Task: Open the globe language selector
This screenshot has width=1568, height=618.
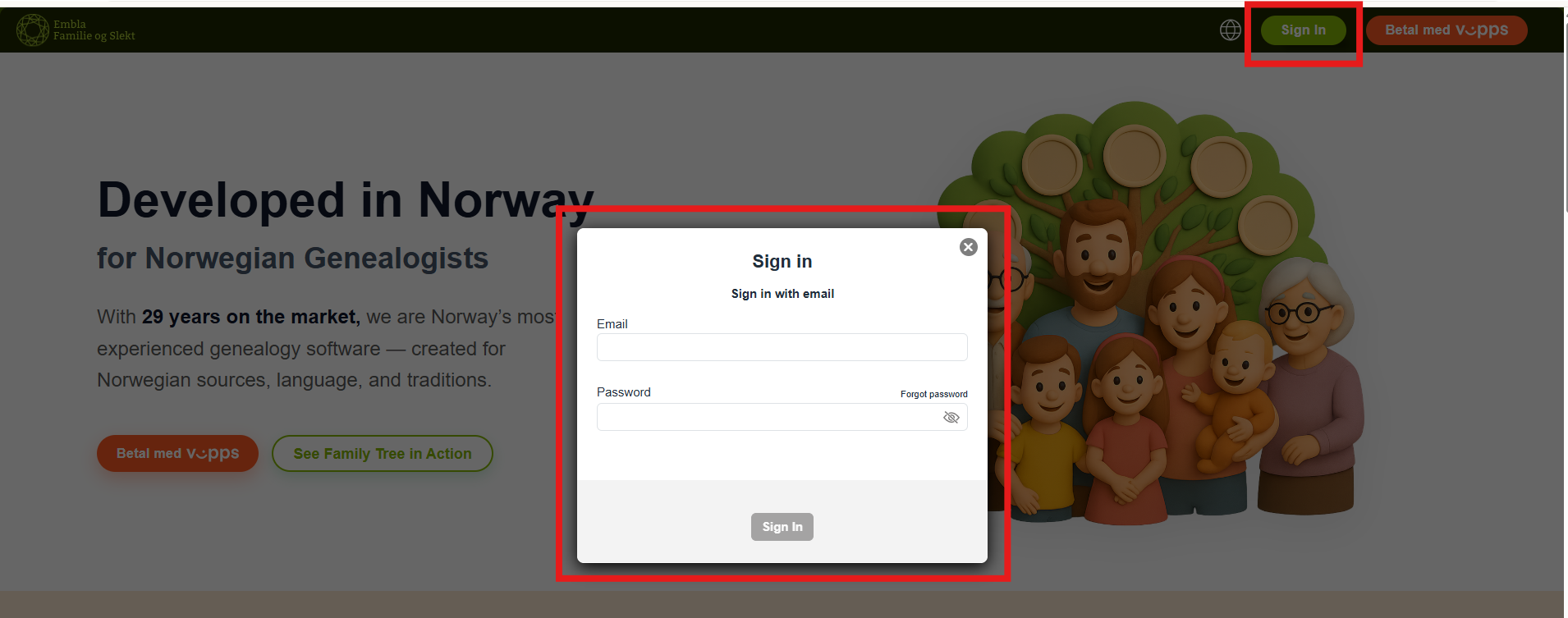Action: pos(1230,30)
